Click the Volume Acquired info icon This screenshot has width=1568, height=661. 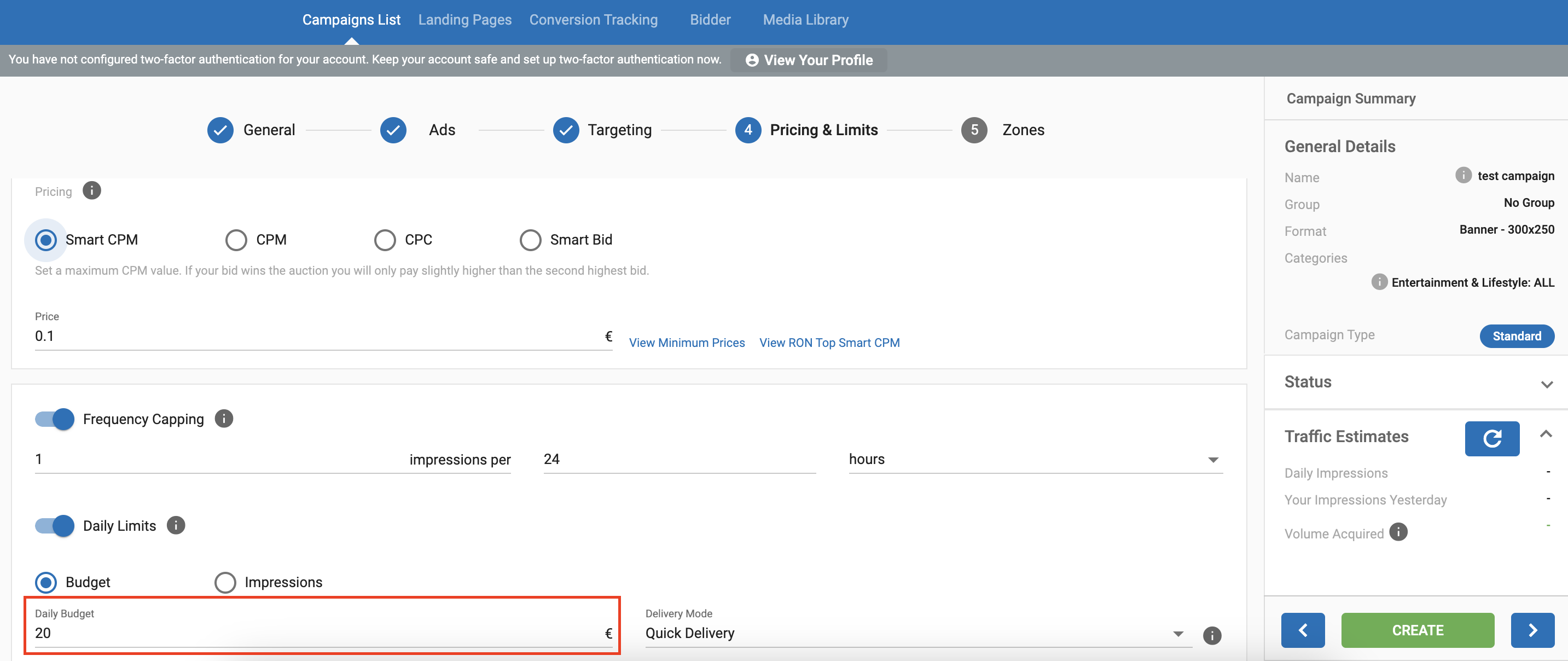(x=1398, y=532)
